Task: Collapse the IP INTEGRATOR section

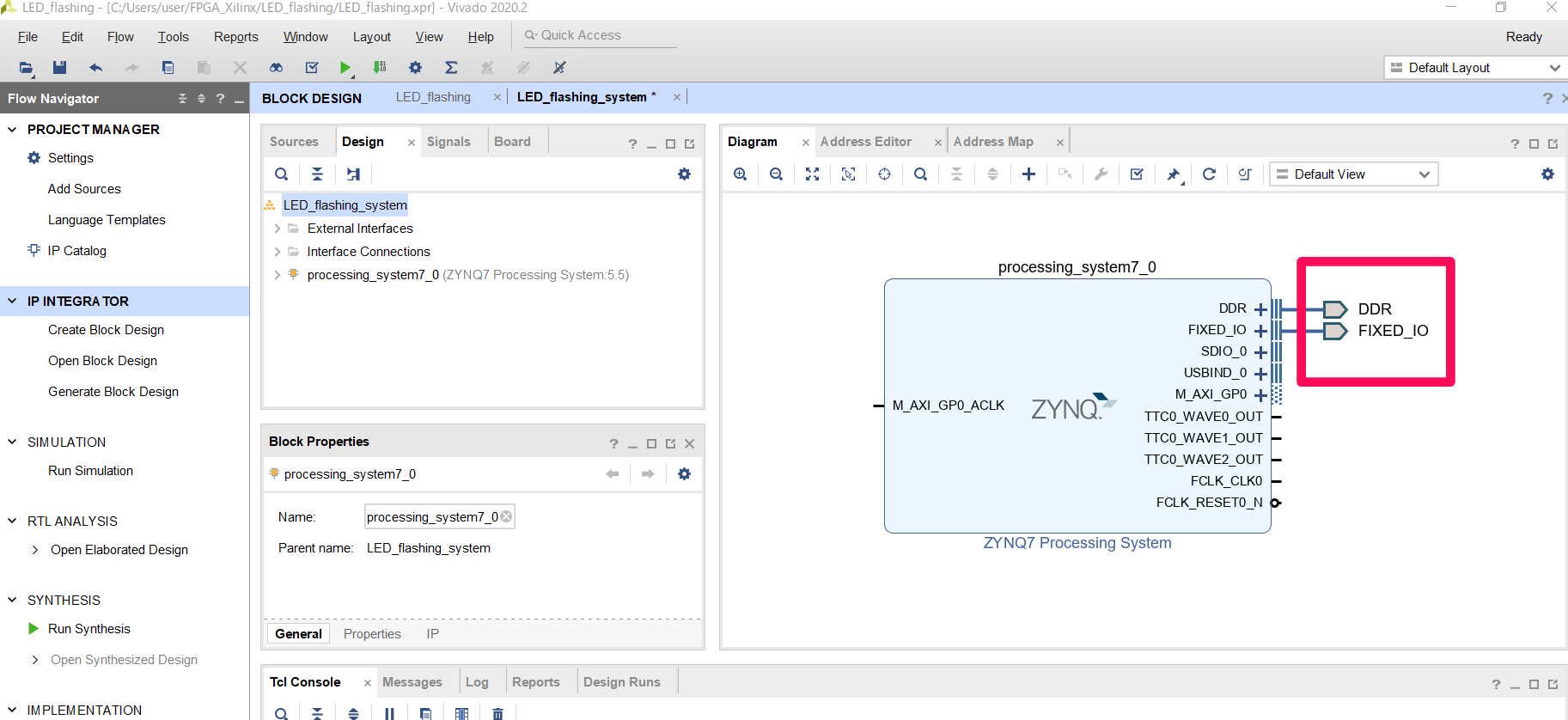Action: coord(12,301)
